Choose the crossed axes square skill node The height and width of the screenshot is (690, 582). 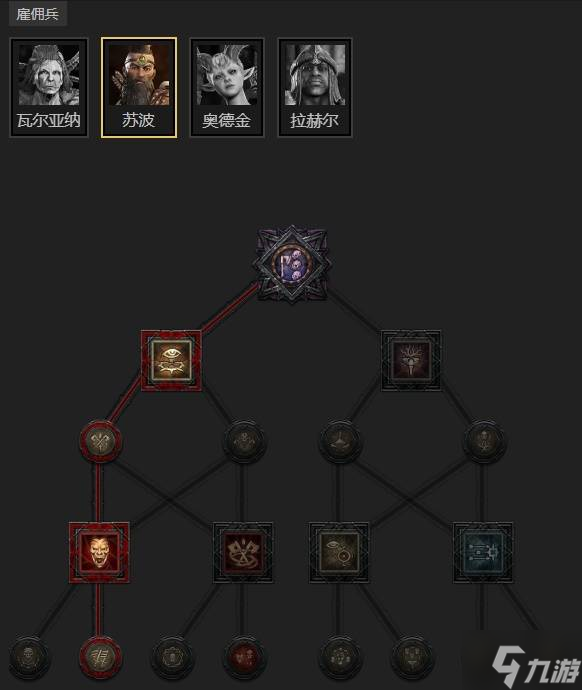click(x=243, y=552)
